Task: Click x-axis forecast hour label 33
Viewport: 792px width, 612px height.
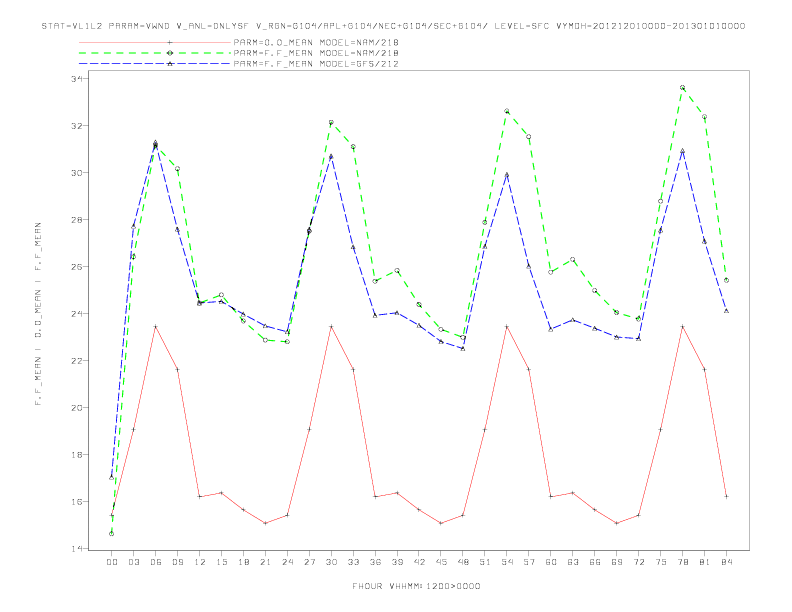Action: tap(353, 562)
